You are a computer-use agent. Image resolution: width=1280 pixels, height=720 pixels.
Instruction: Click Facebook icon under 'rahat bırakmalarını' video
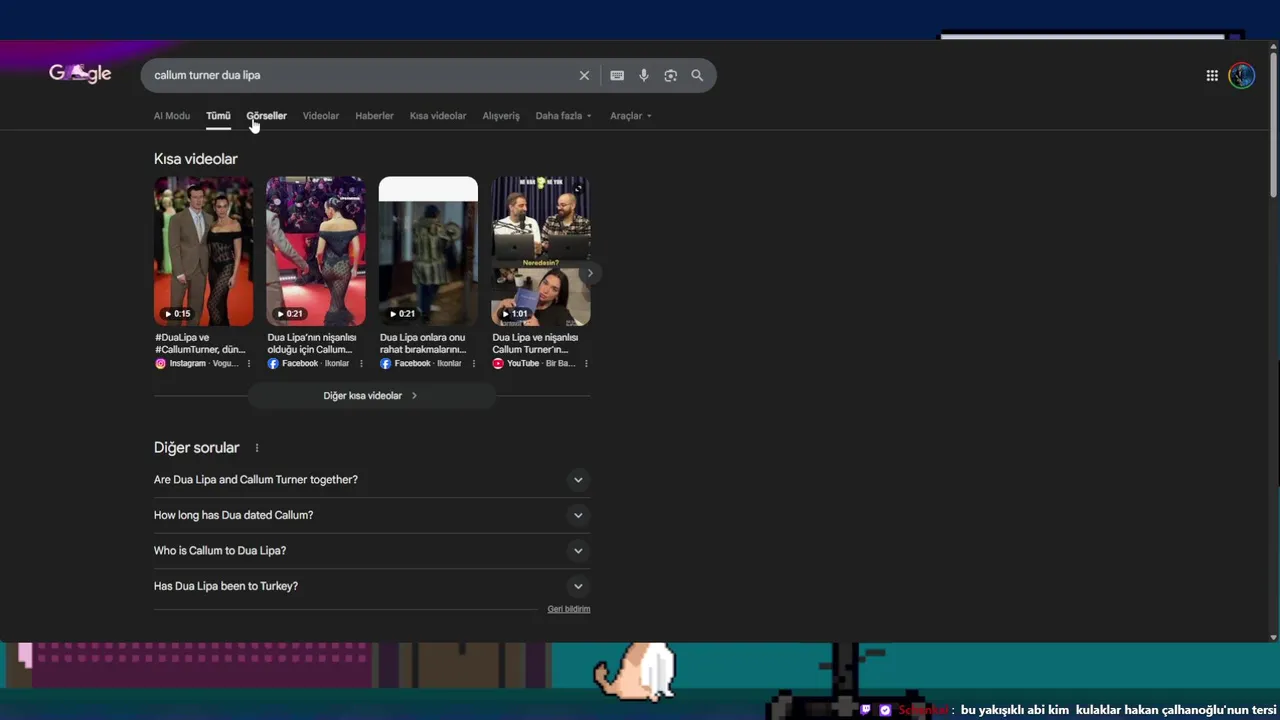[385, 364]
